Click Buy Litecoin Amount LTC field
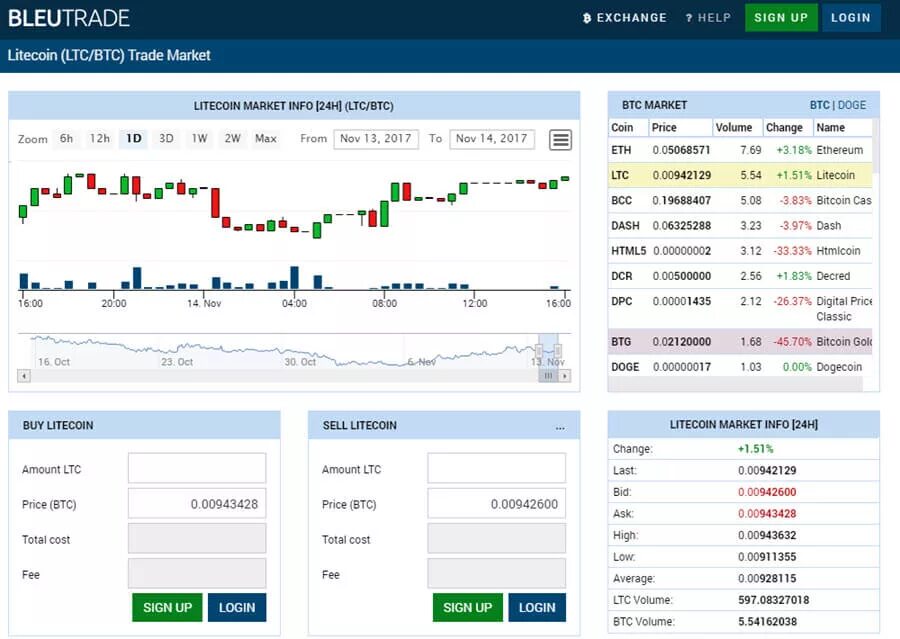 pos(197,468)
